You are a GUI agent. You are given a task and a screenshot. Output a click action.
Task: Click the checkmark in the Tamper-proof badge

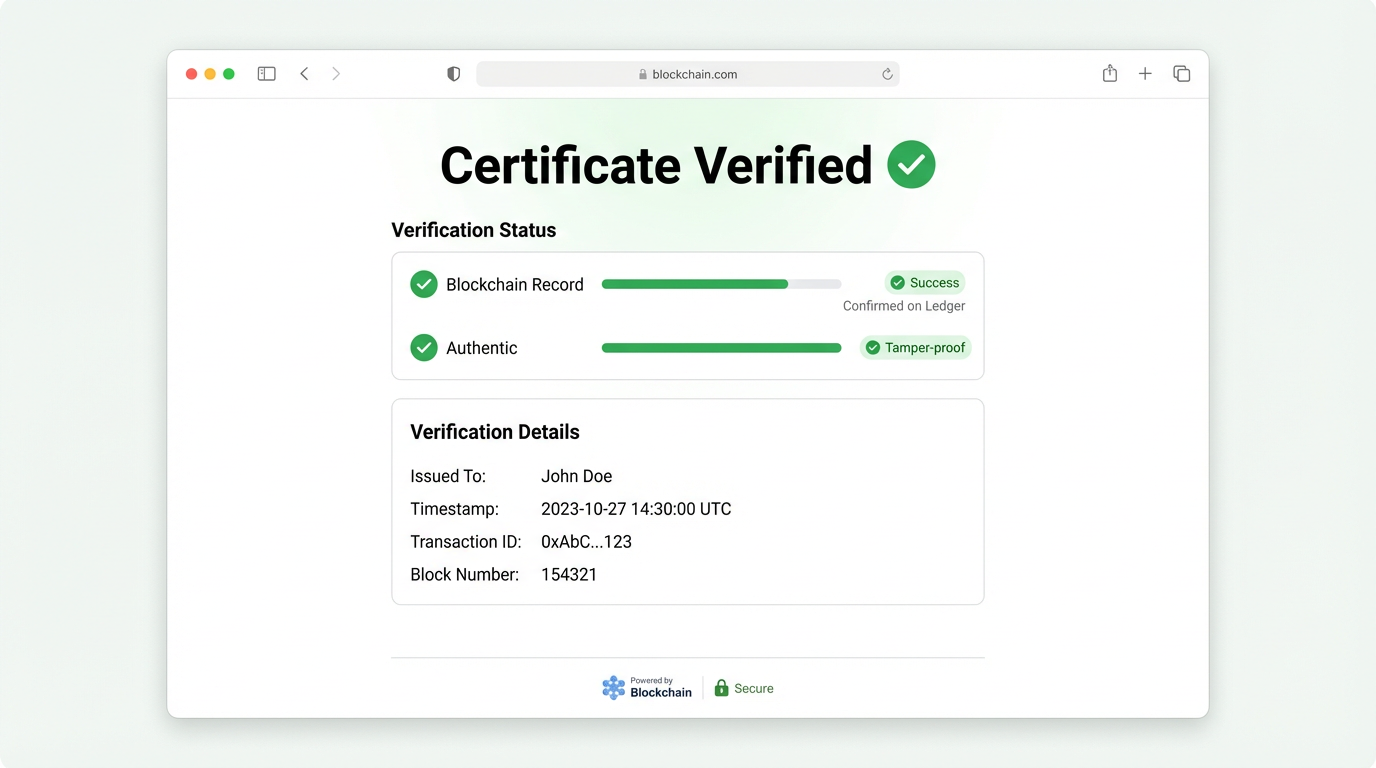click(x=871, y=347)
